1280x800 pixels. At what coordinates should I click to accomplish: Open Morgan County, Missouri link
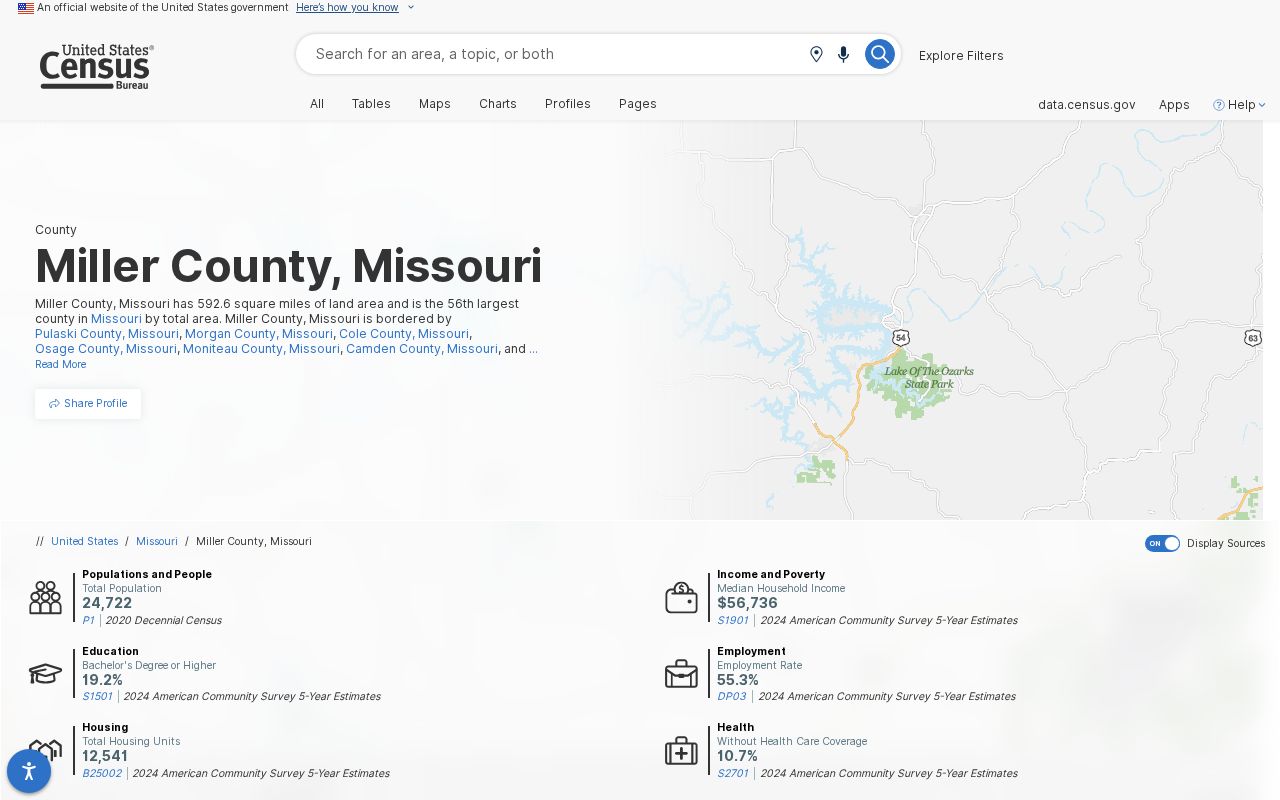pos(259,334)
